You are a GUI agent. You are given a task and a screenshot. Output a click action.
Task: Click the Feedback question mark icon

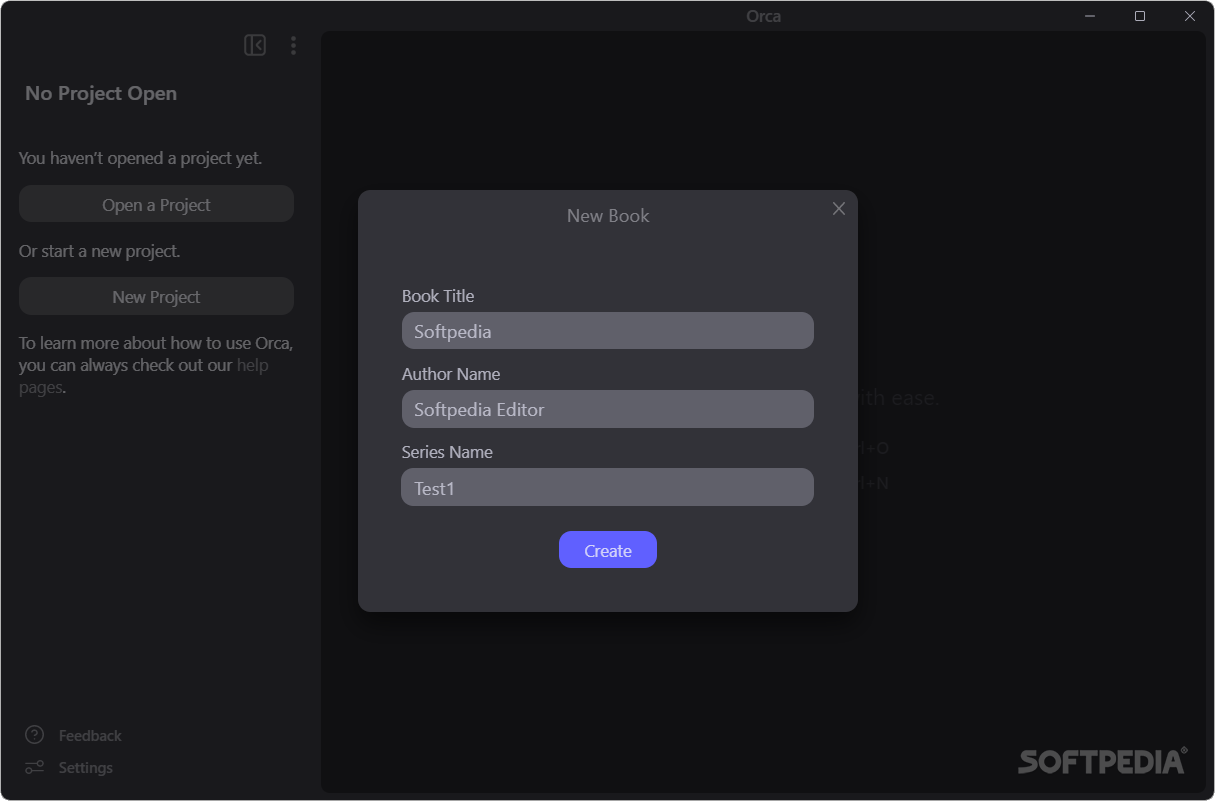point(35,735)
